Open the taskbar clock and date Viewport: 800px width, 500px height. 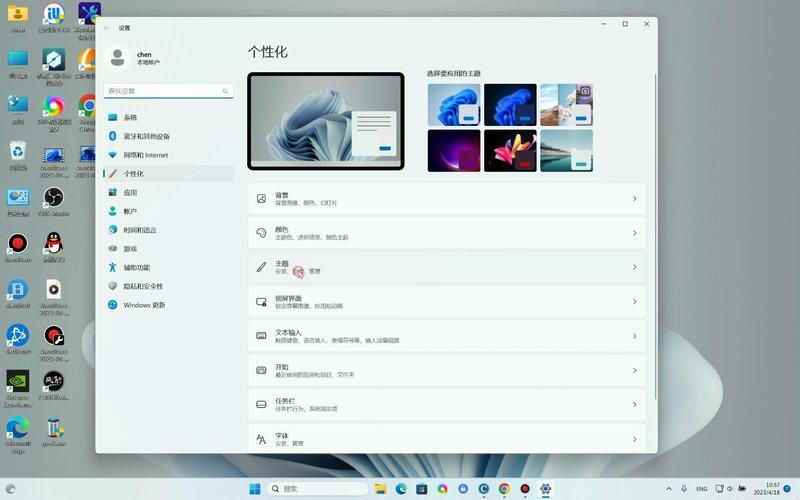coord(767,489)
